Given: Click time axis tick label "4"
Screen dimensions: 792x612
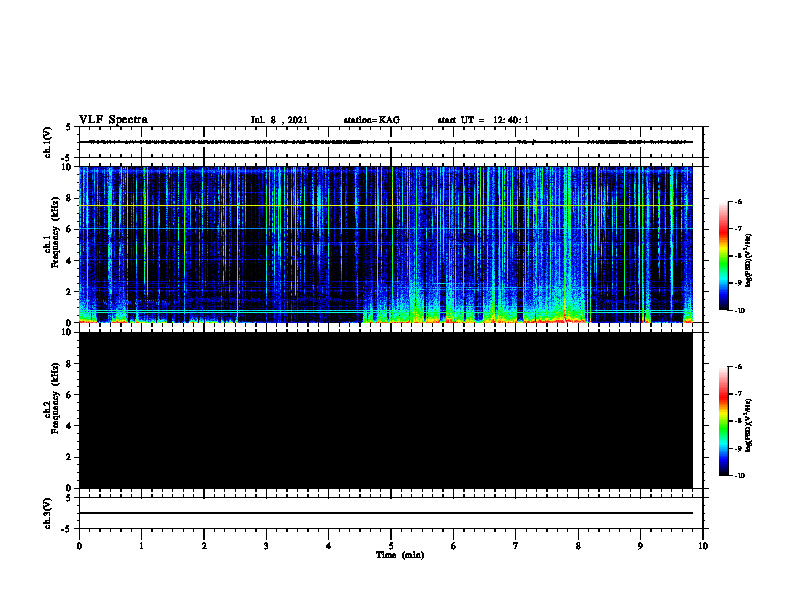Looking at the screenshot, I should pyautogui.click(x=329, y=546).
